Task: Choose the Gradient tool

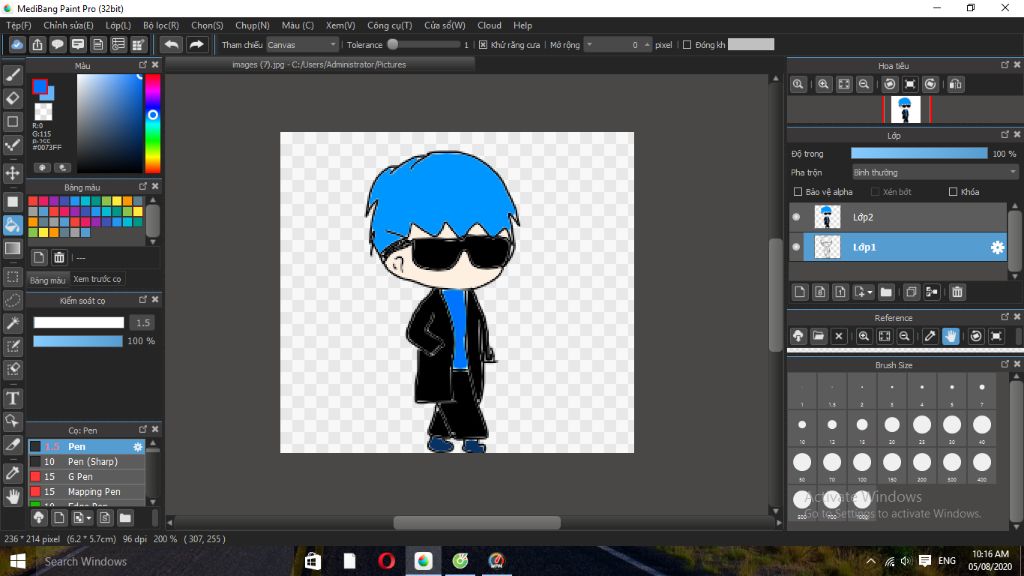Action: coord(12,248)
